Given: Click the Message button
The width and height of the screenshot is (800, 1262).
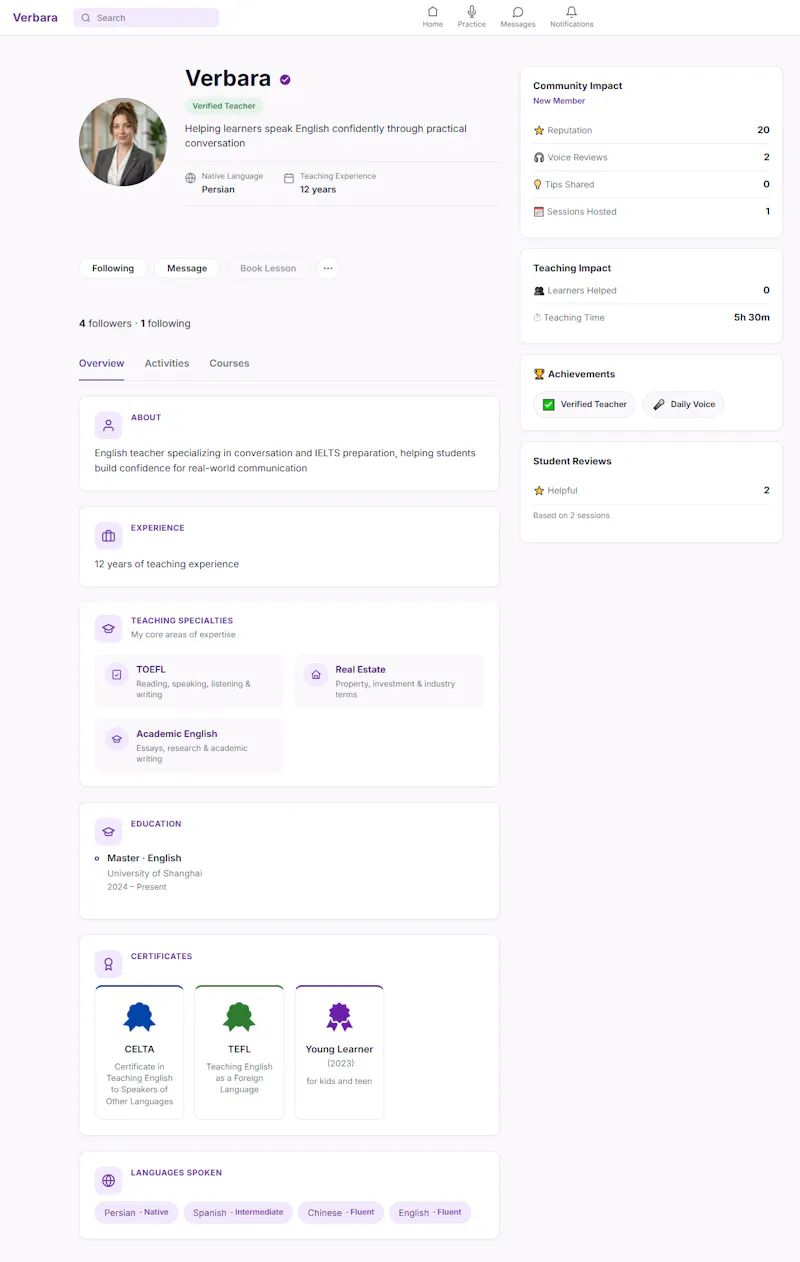Looking at the screenshot, I should [187, 268].
